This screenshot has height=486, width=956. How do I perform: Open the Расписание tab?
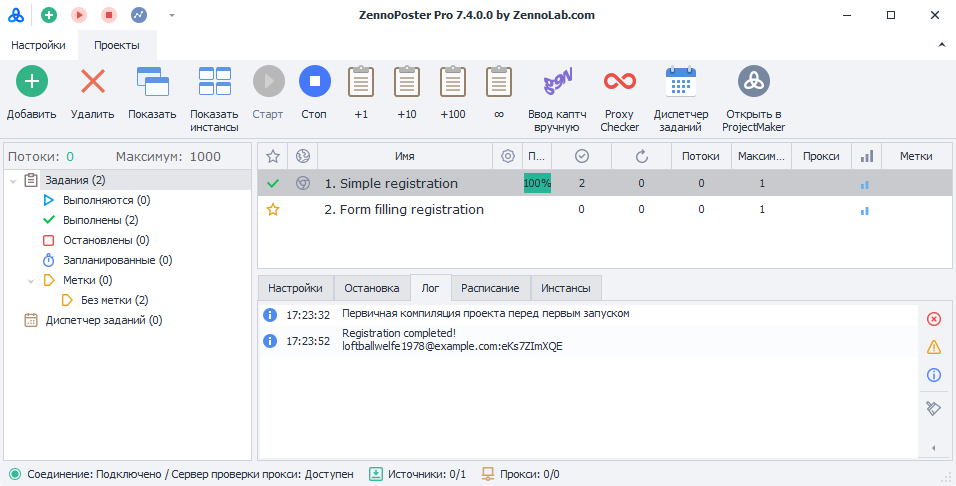[490, 288]
